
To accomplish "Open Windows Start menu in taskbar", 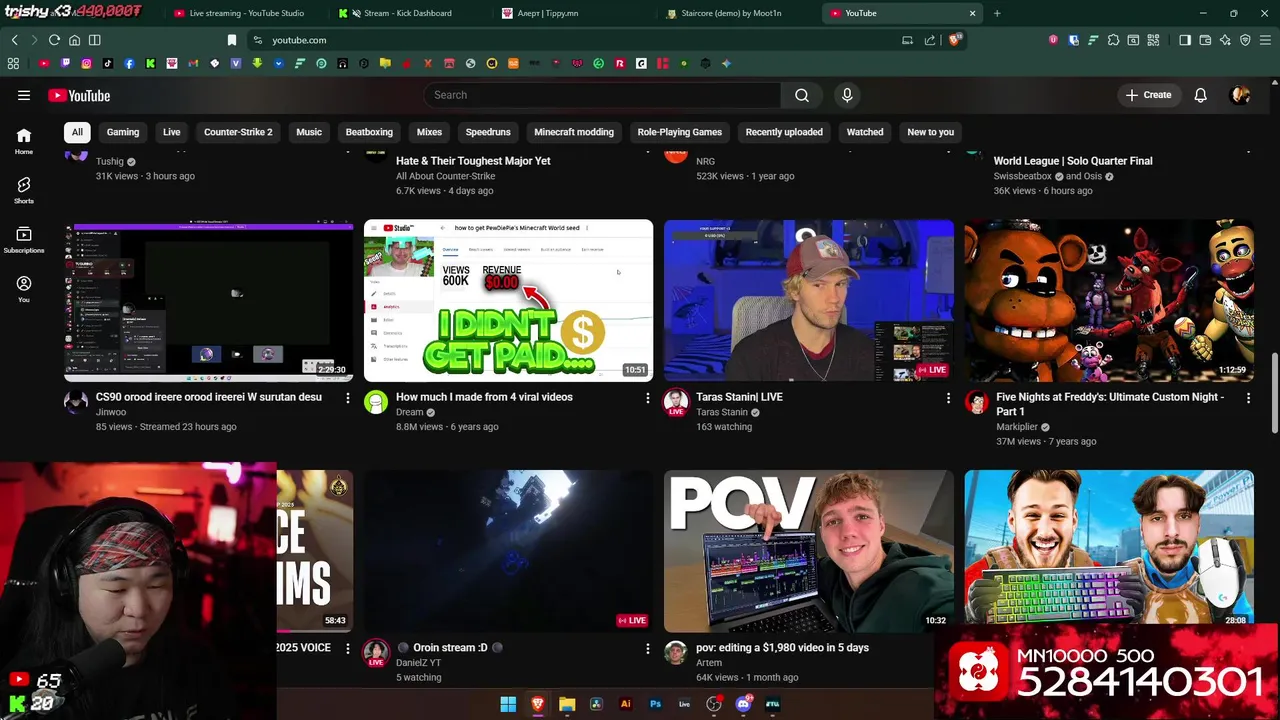I will (x=508, y=704).
